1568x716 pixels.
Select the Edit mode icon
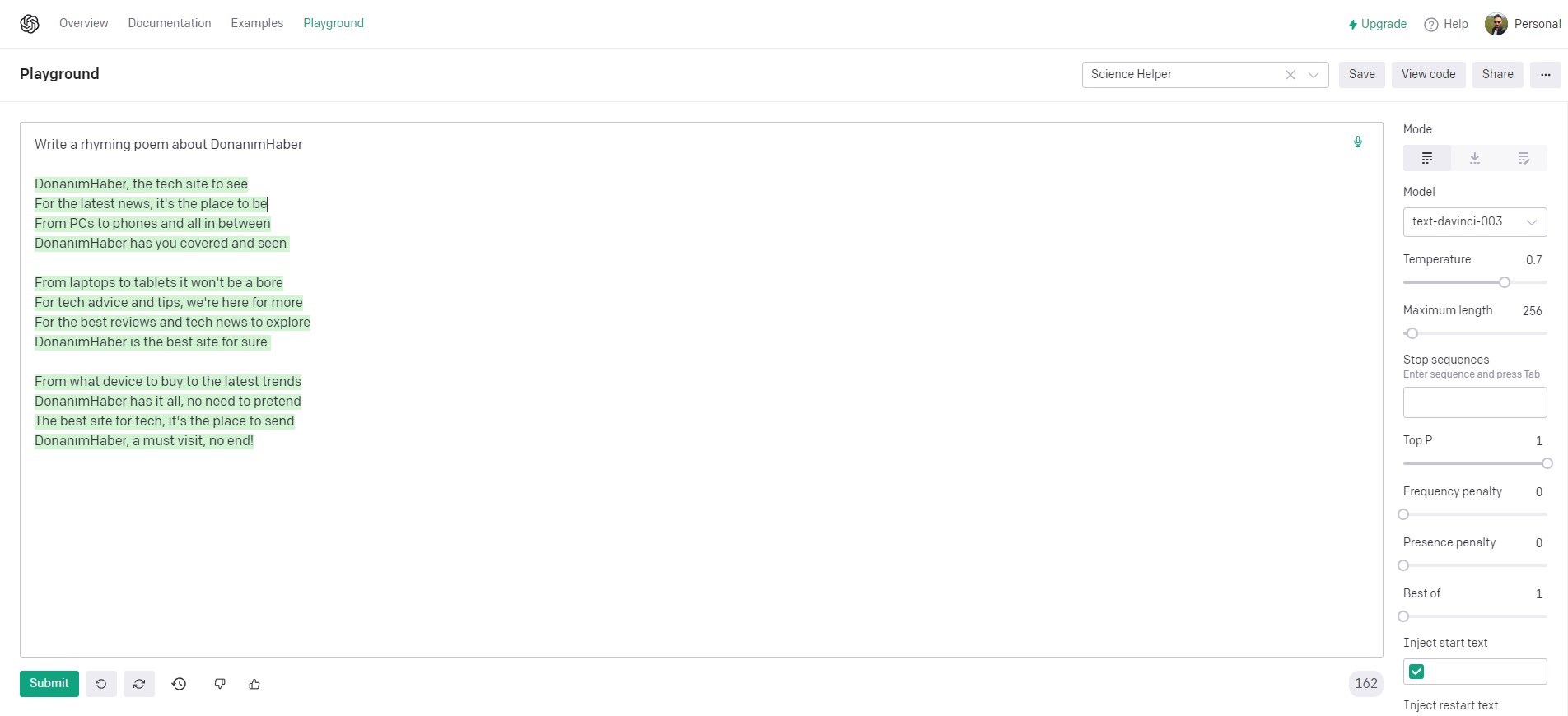click(1524, 158)
